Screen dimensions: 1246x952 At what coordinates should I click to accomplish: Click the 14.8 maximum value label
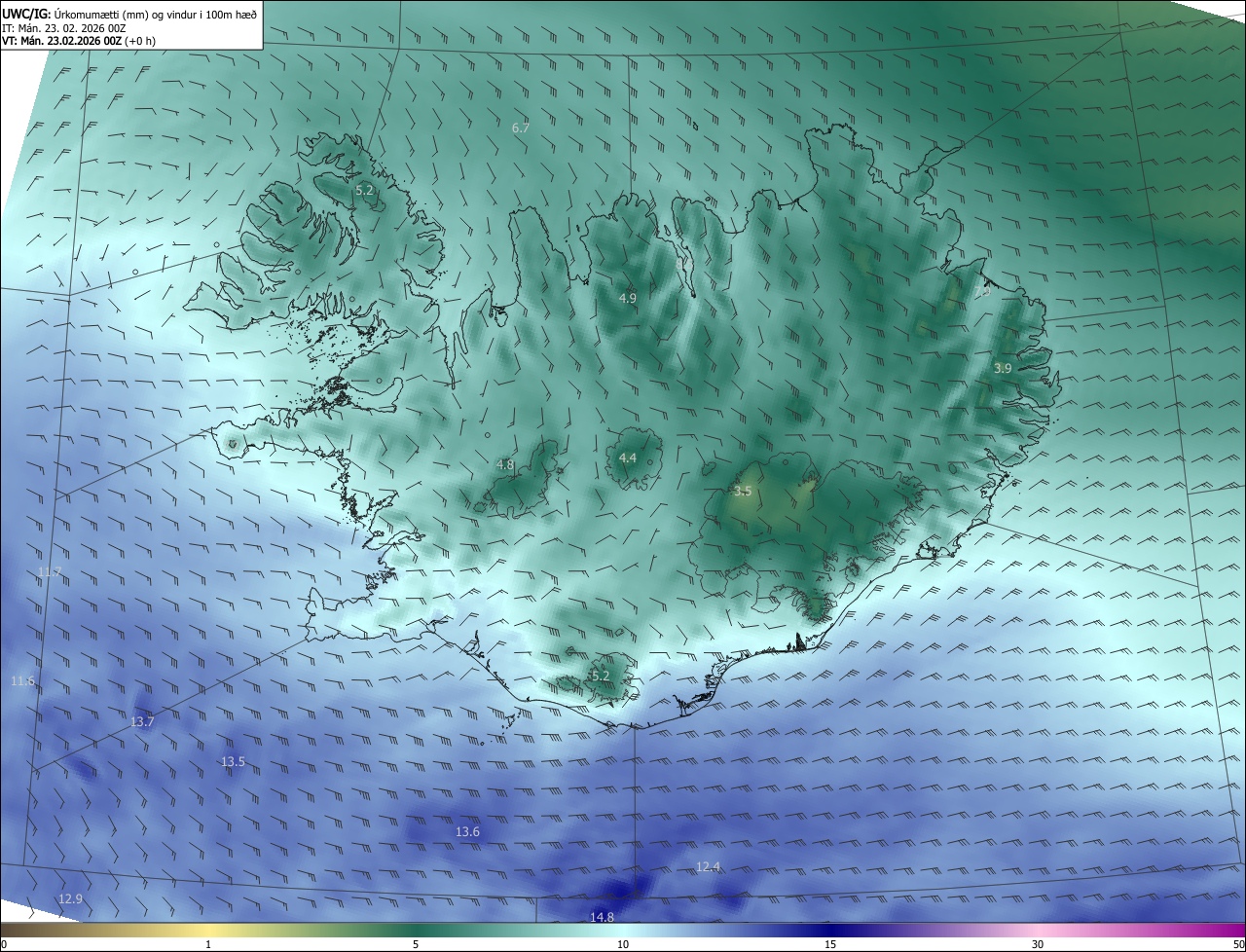coord(603,917)
